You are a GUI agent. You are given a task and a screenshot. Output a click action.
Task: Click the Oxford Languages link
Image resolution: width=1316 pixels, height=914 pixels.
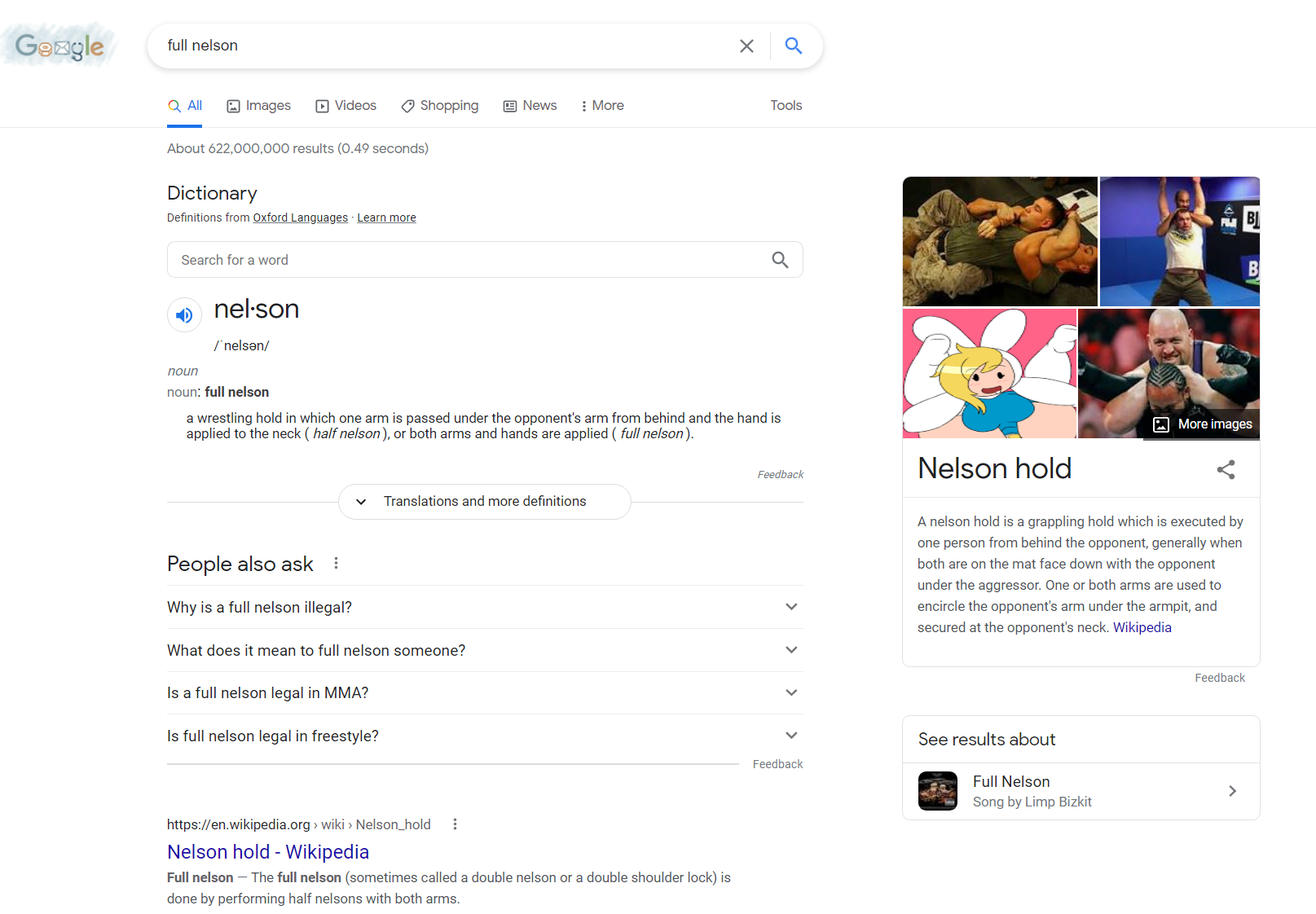pos(300,217)
